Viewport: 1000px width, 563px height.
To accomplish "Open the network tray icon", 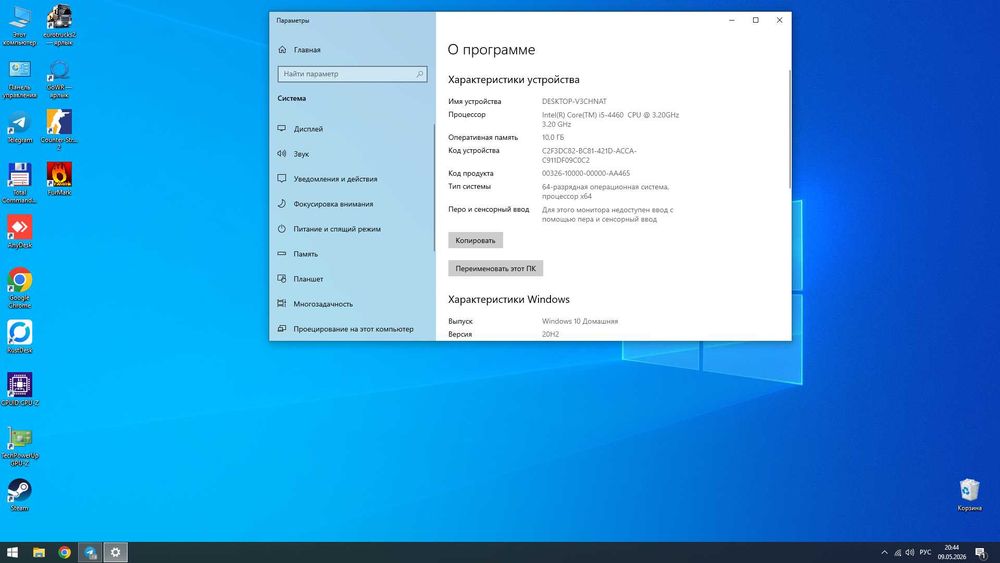I will (897, 552).
